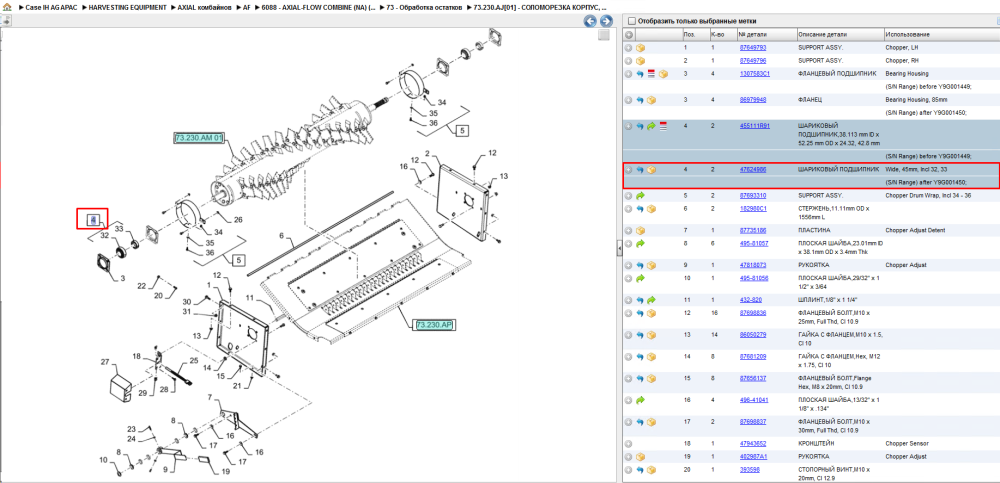Image resolution: width=1000 pixels, height=483 pixels.
Task: Click the export icon above the diagram
Action: click(6, 21)
